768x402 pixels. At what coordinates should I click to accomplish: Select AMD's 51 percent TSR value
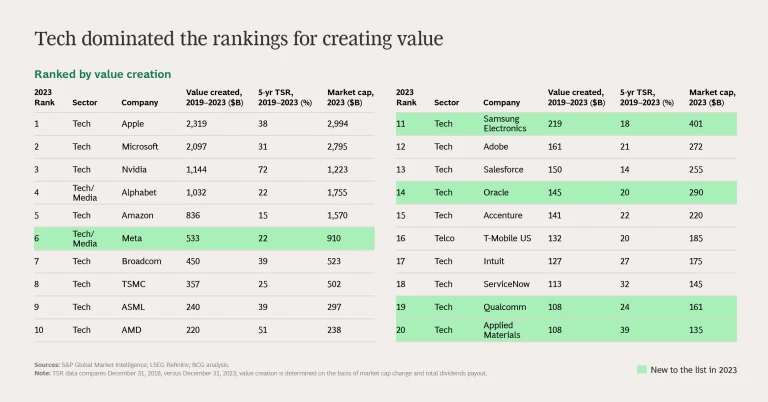click(263, 329)
